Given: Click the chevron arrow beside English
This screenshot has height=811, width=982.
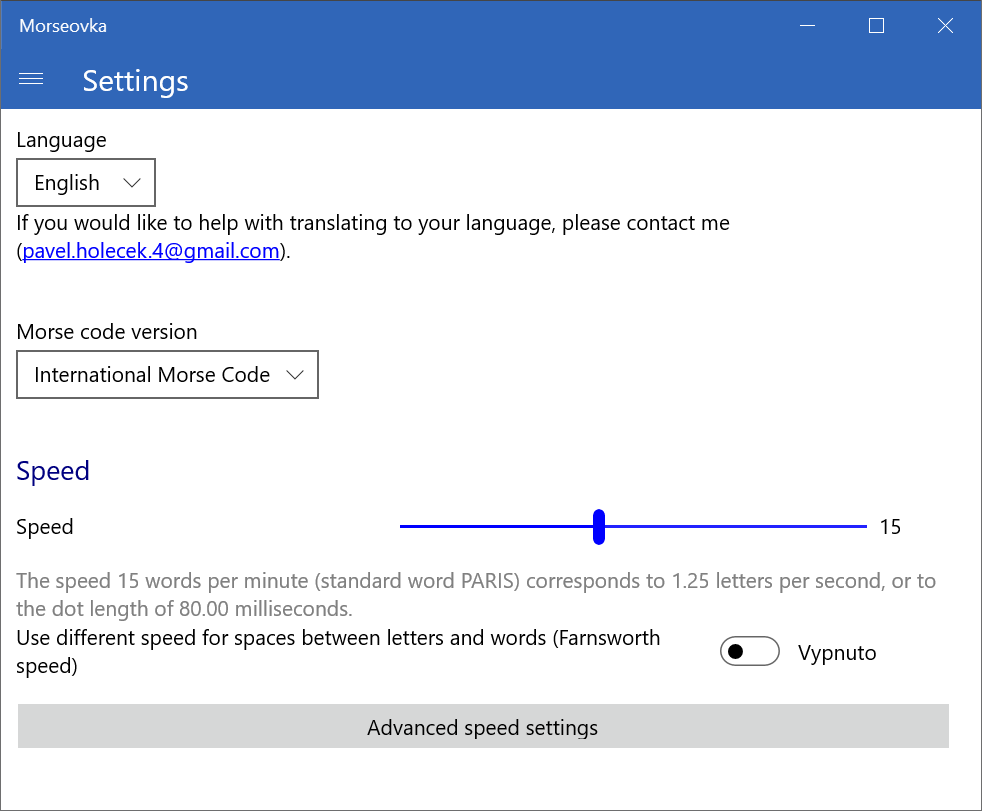Looking at the screenshot, I should [132, 183].
